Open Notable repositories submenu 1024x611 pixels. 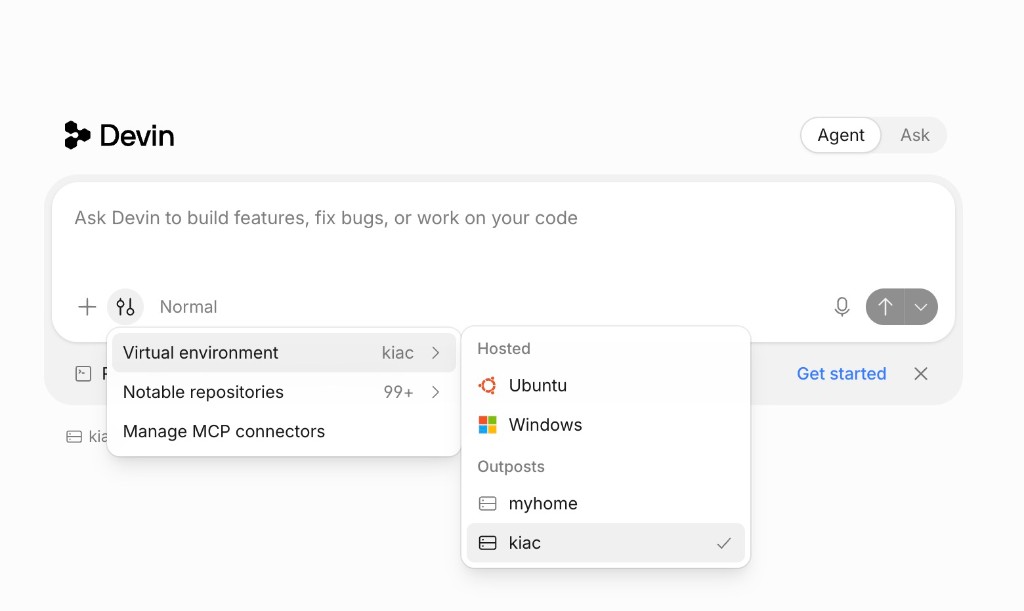(283, 392)
